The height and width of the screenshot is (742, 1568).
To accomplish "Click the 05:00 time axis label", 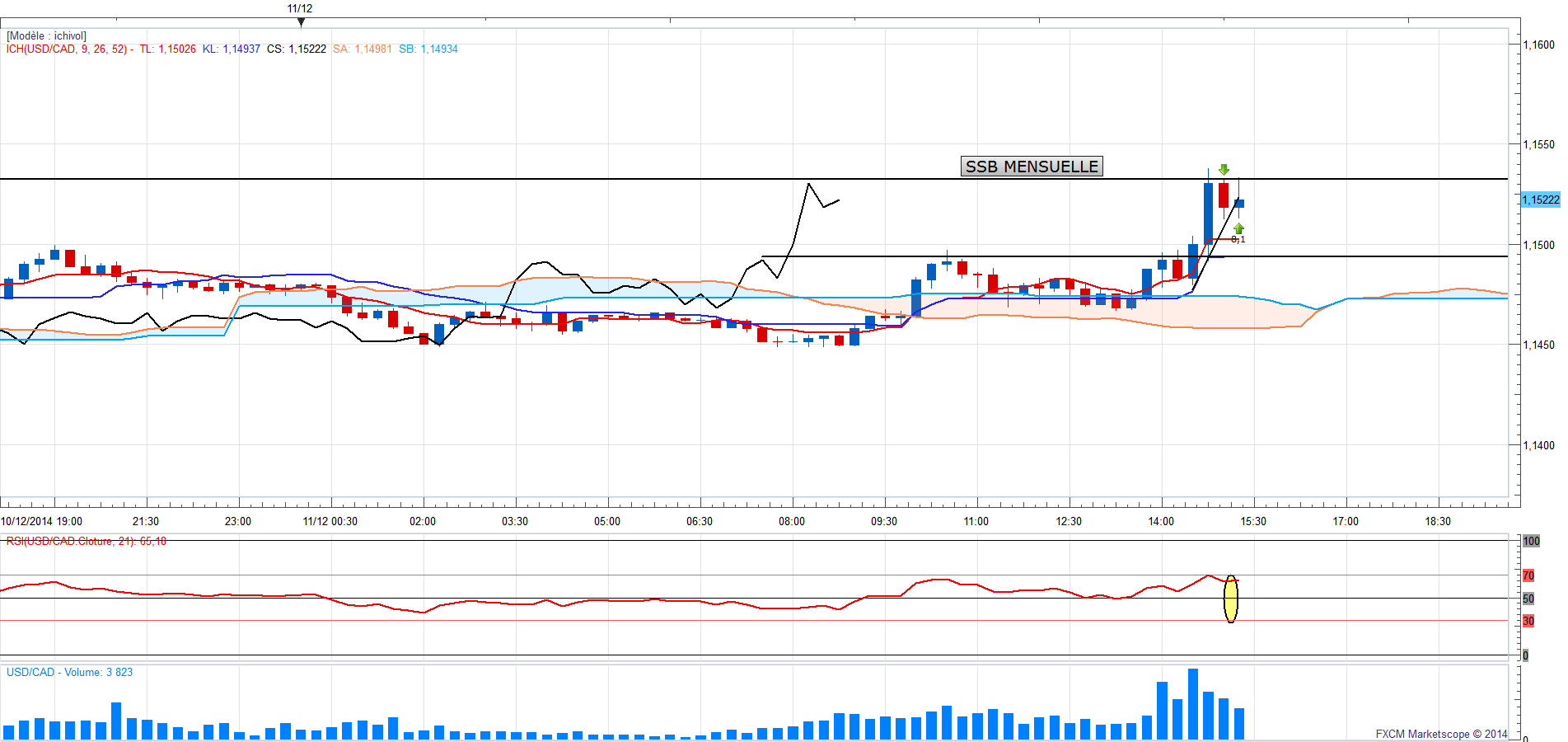I will [x=607, y=521].
